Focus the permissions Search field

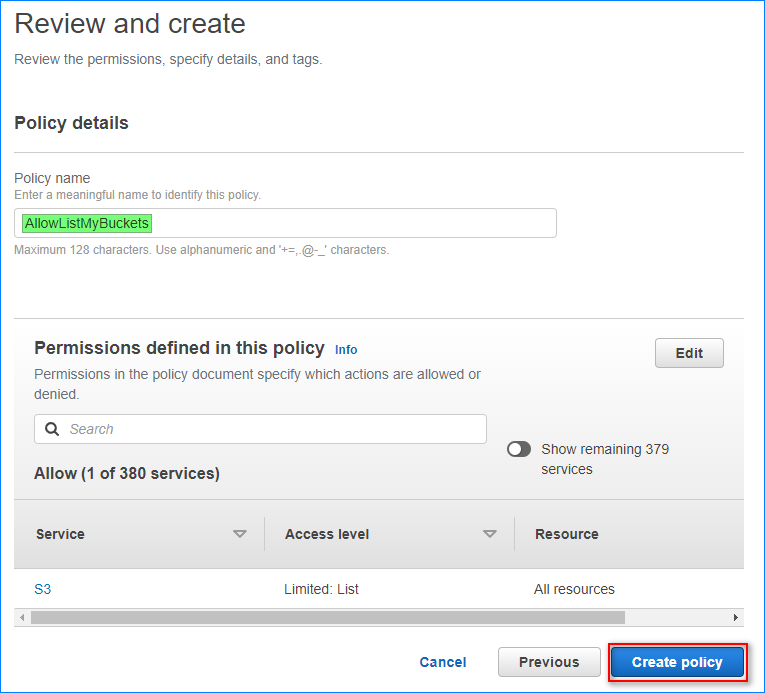(270, 429)
